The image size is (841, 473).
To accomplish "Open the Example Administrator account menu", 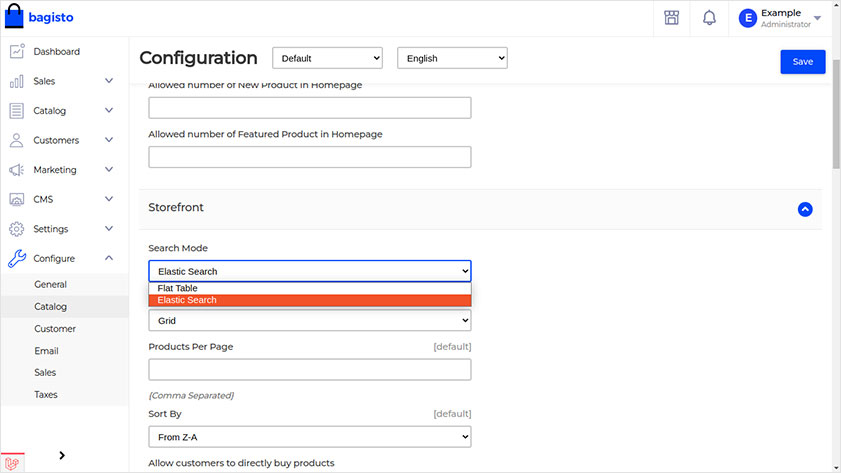I will point(780,18).
